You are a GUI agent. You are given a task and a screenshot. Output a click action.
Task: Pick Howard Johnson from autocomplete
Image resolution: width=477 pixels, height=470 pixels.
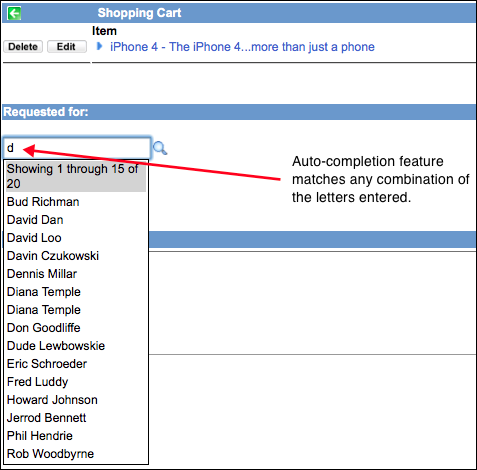(76, 400)
